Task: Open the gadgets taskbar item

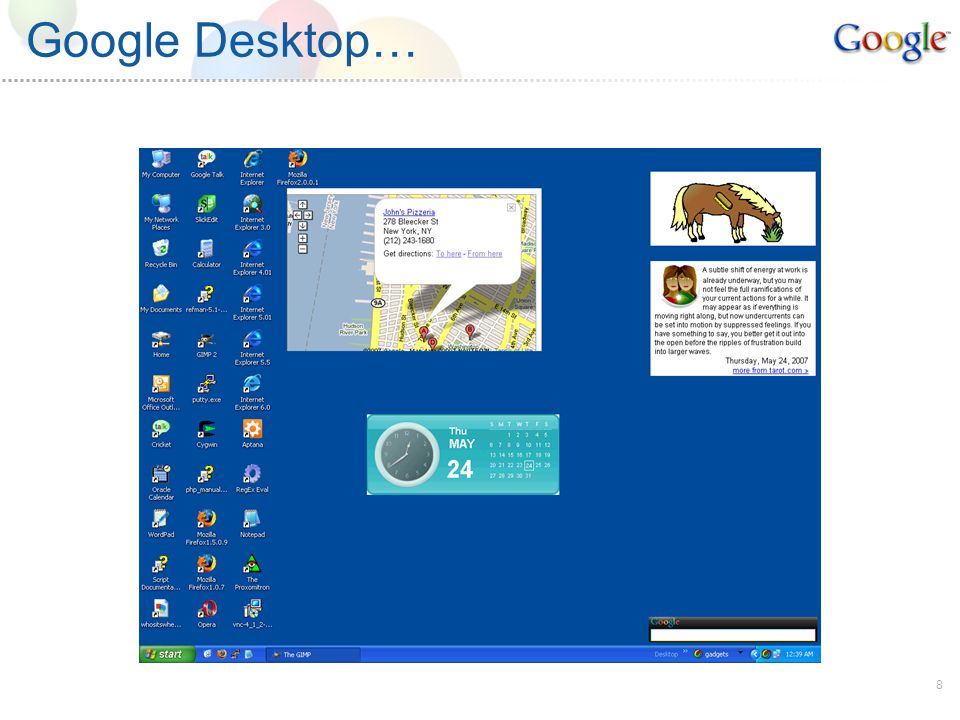Action: coord(711,654)
